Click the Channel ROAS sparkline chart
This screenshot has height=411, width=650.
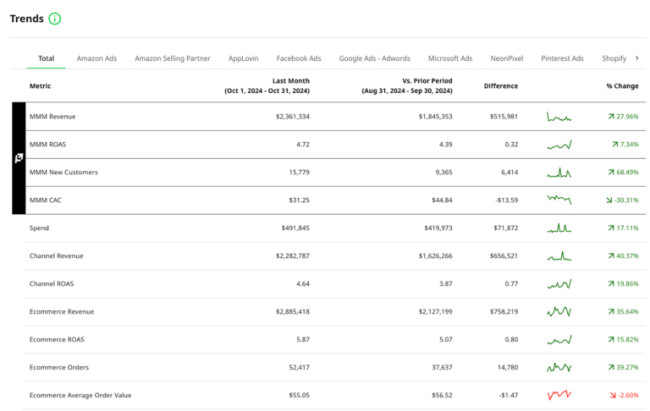pyautogui.click(x=559, y=284)
